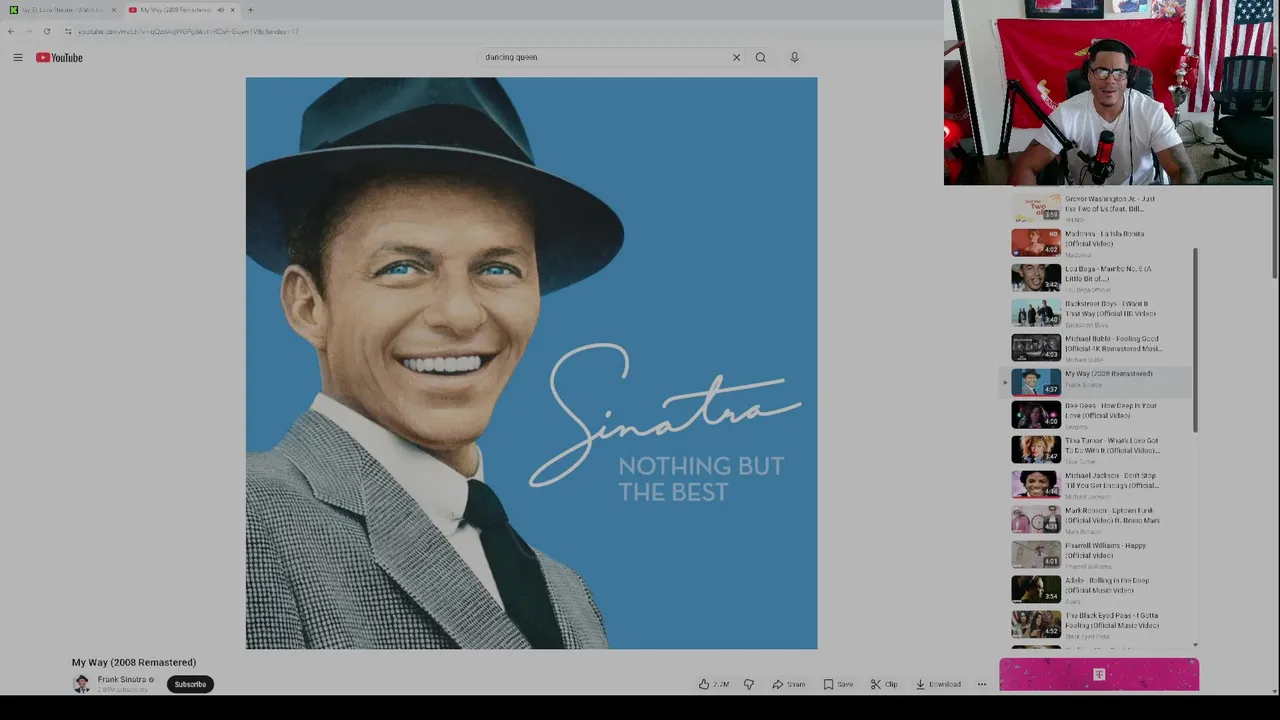Open the YouTube hamburger guide menu

click(18, 58)
